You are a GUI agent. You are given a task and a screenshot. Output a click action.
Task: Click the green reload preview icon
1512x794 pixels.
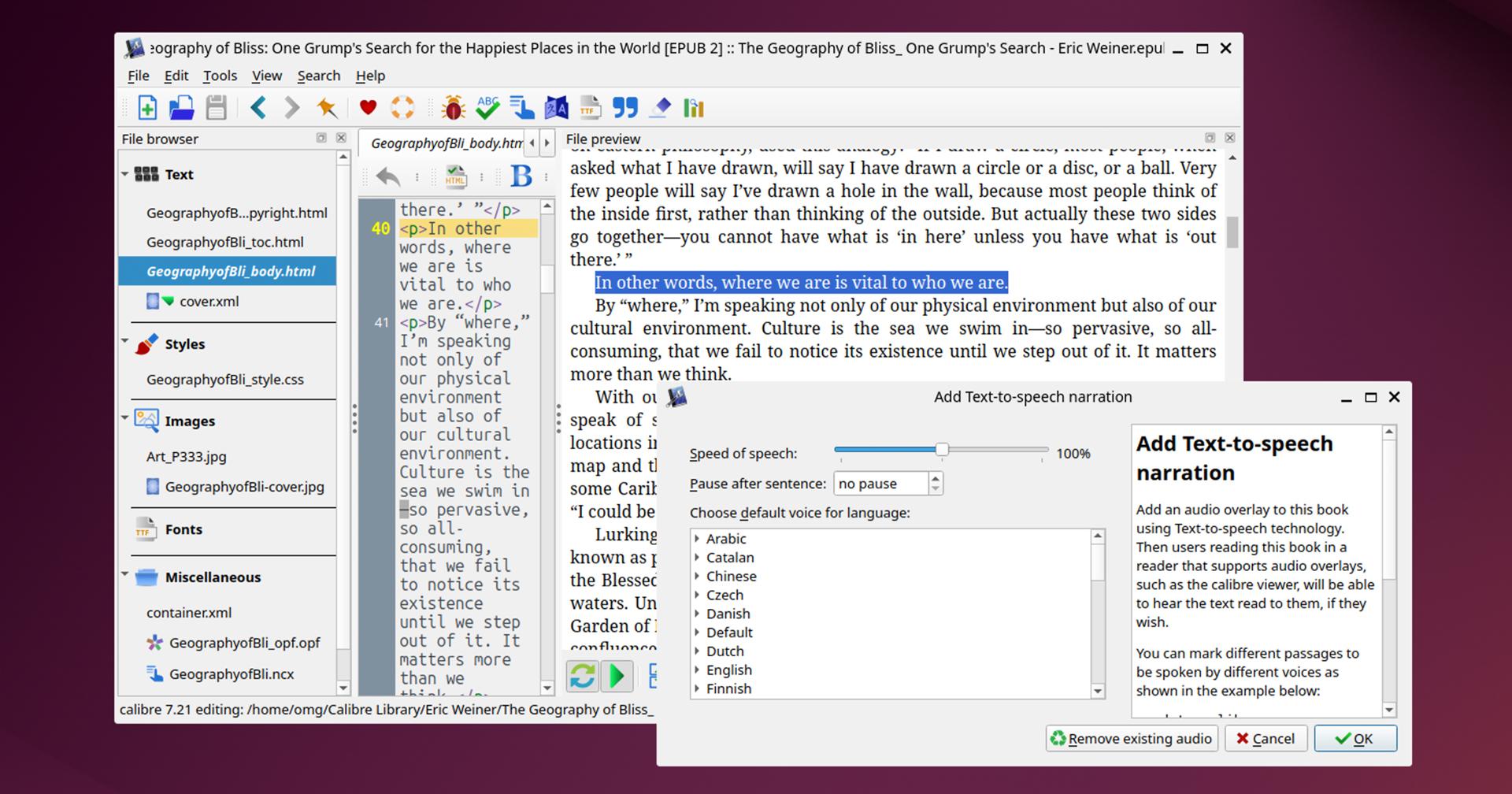[583, 676]
